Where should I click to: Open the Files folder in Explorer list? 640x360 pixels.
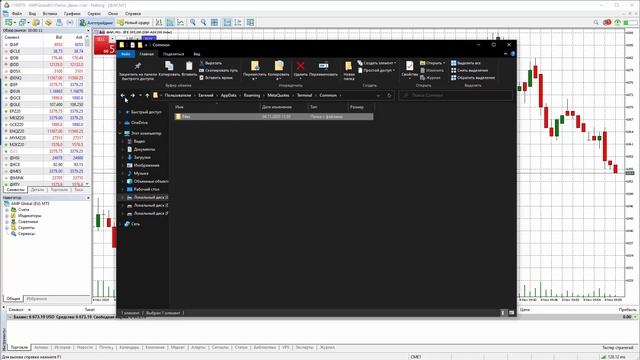coord(273,117)
